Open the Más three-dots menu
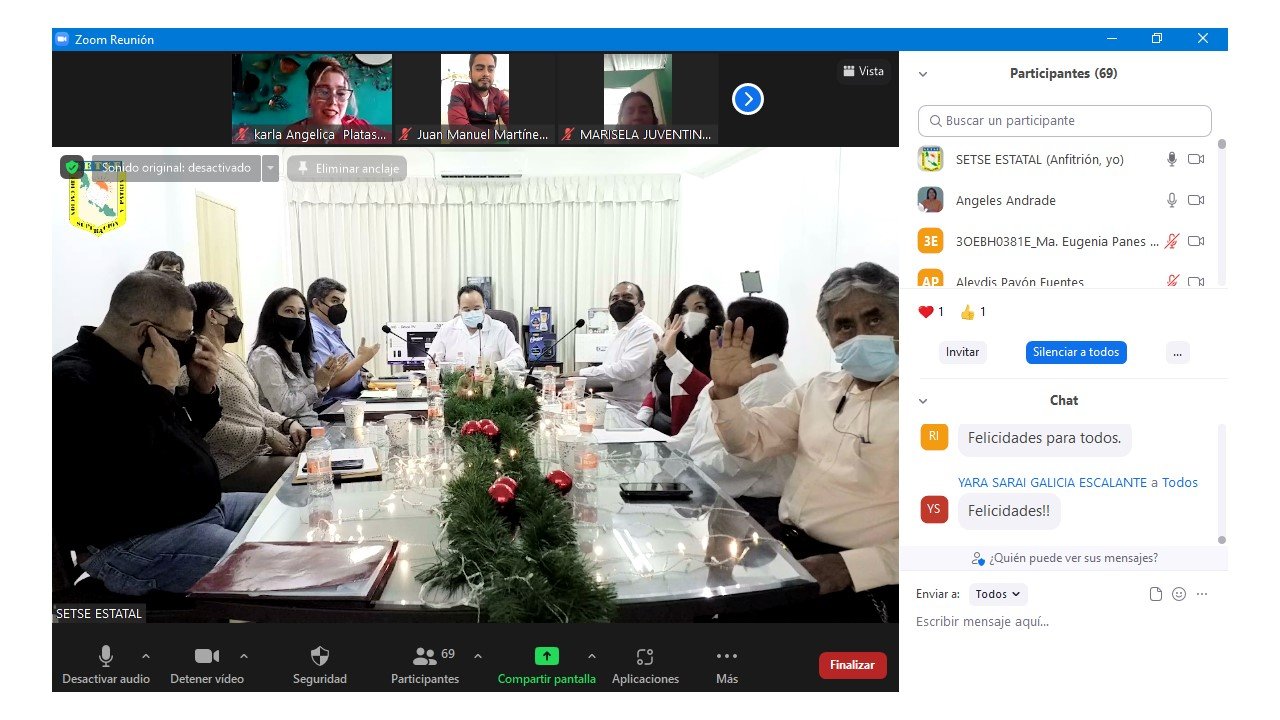This screenshot has width=1280, height=720. coord(727,657)
